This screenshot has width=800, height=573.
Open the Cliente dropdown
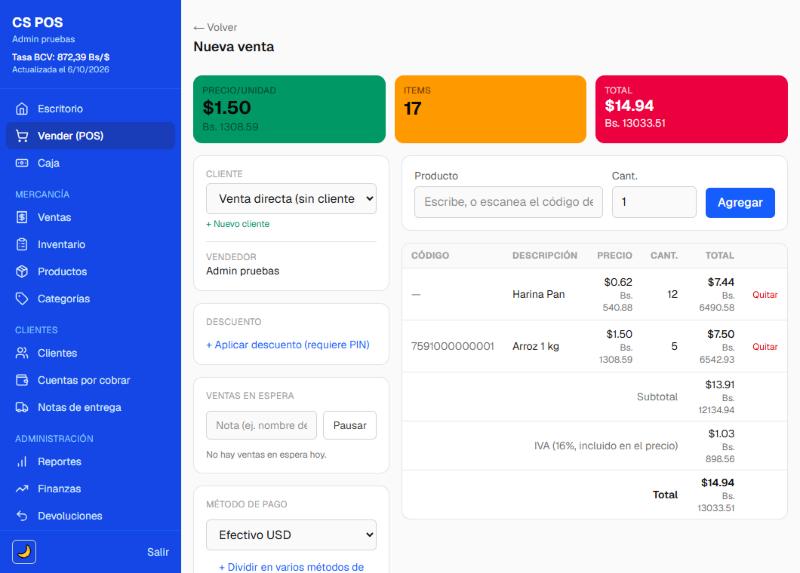pyautogui.click(x=291, y=198)
